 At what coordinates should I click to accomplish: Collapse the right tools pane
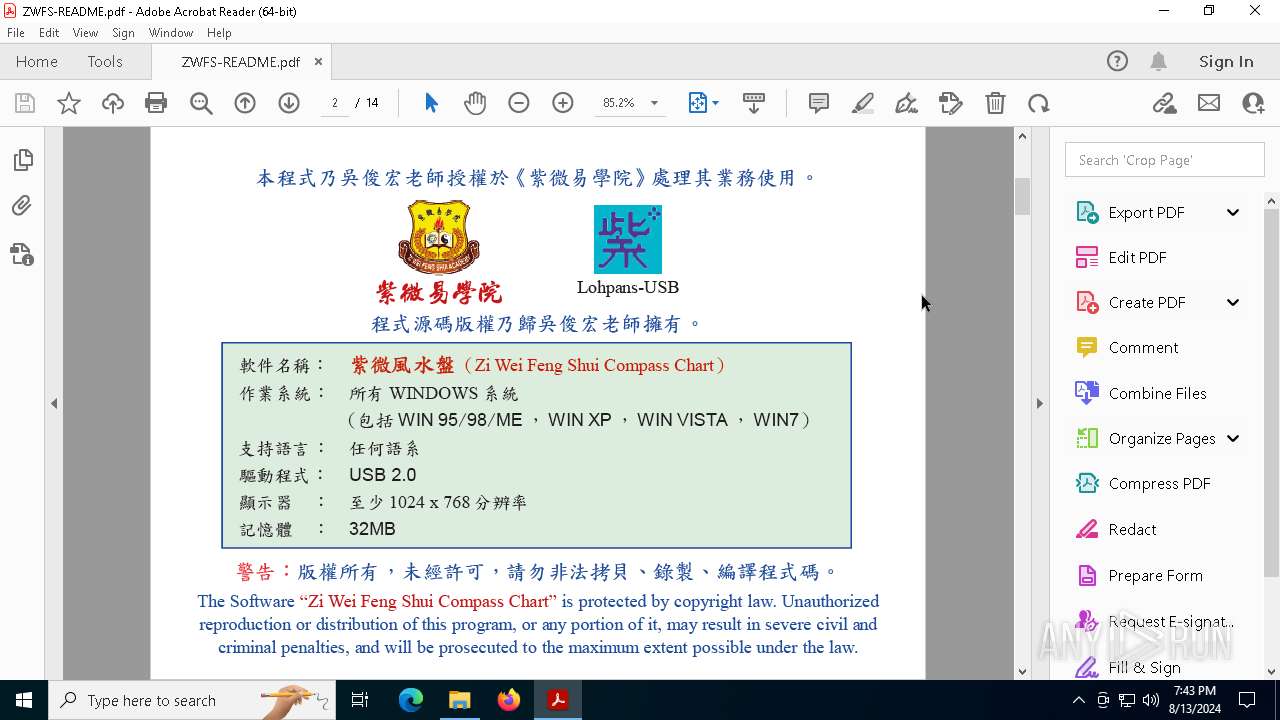(1039, 403)
